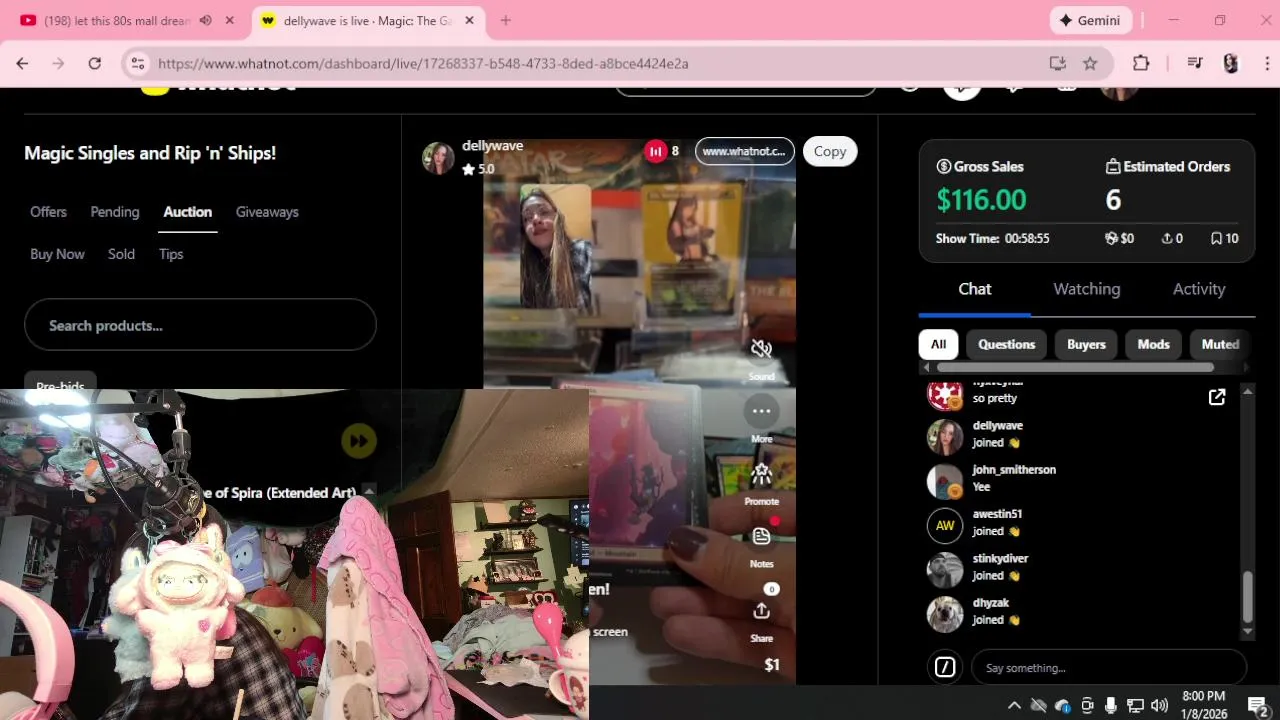Click the browser address bar URL

click(x=423, y=63)
